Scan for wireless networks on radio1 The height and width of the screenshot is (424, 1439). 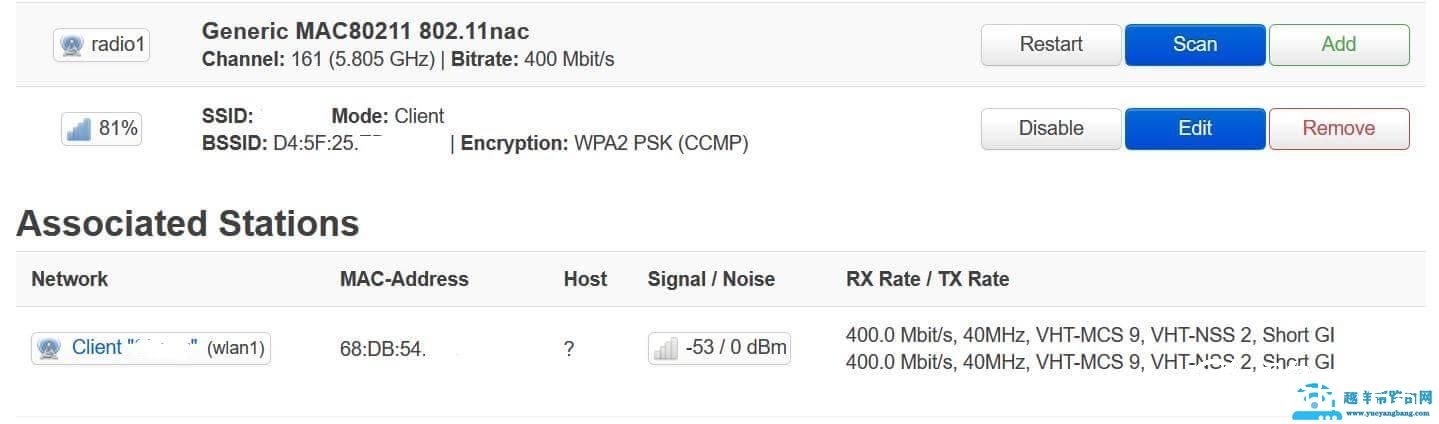1194,45
